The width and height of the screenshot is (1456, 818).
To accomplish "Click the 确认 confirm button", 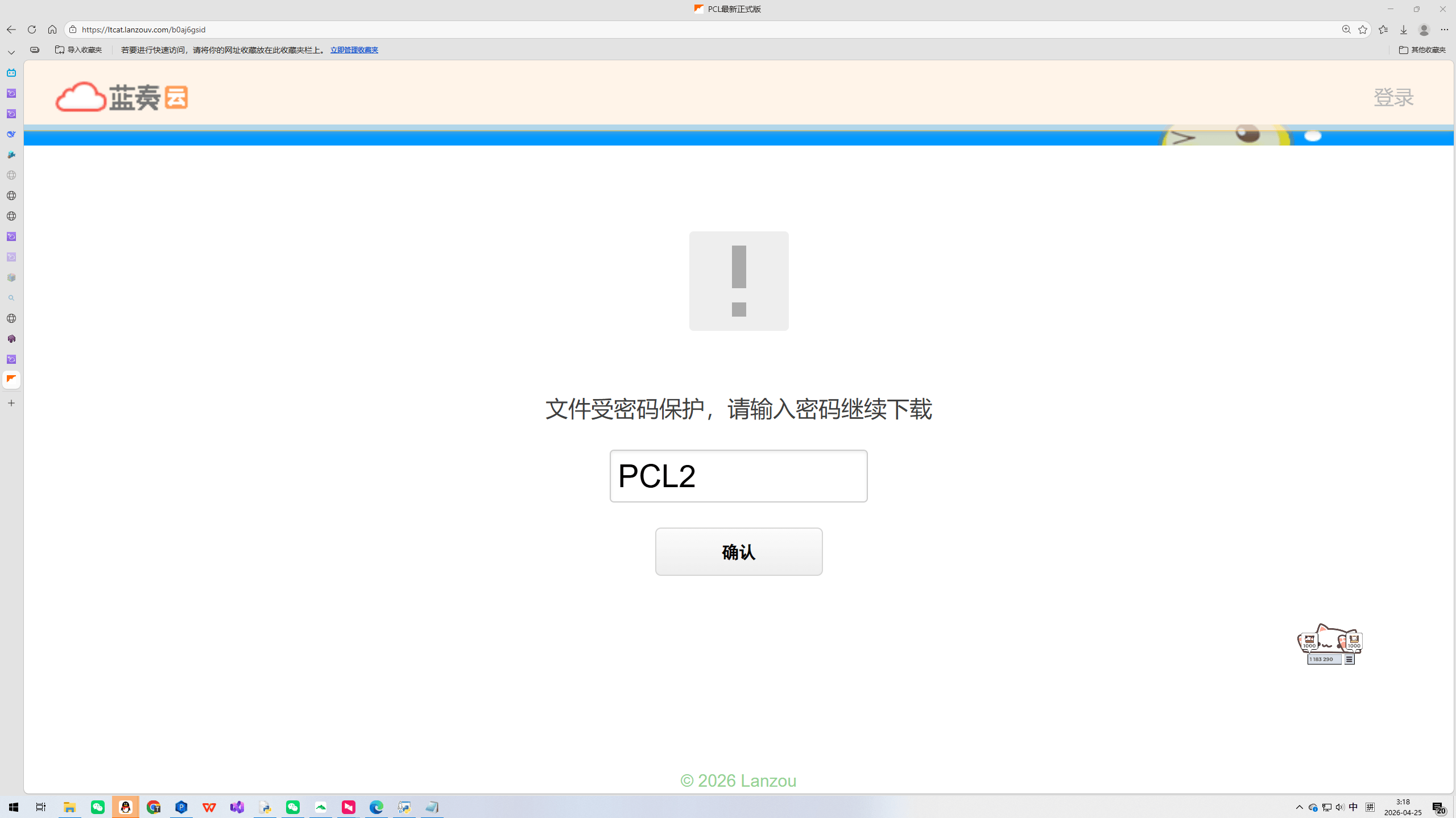I will [738, 551].
